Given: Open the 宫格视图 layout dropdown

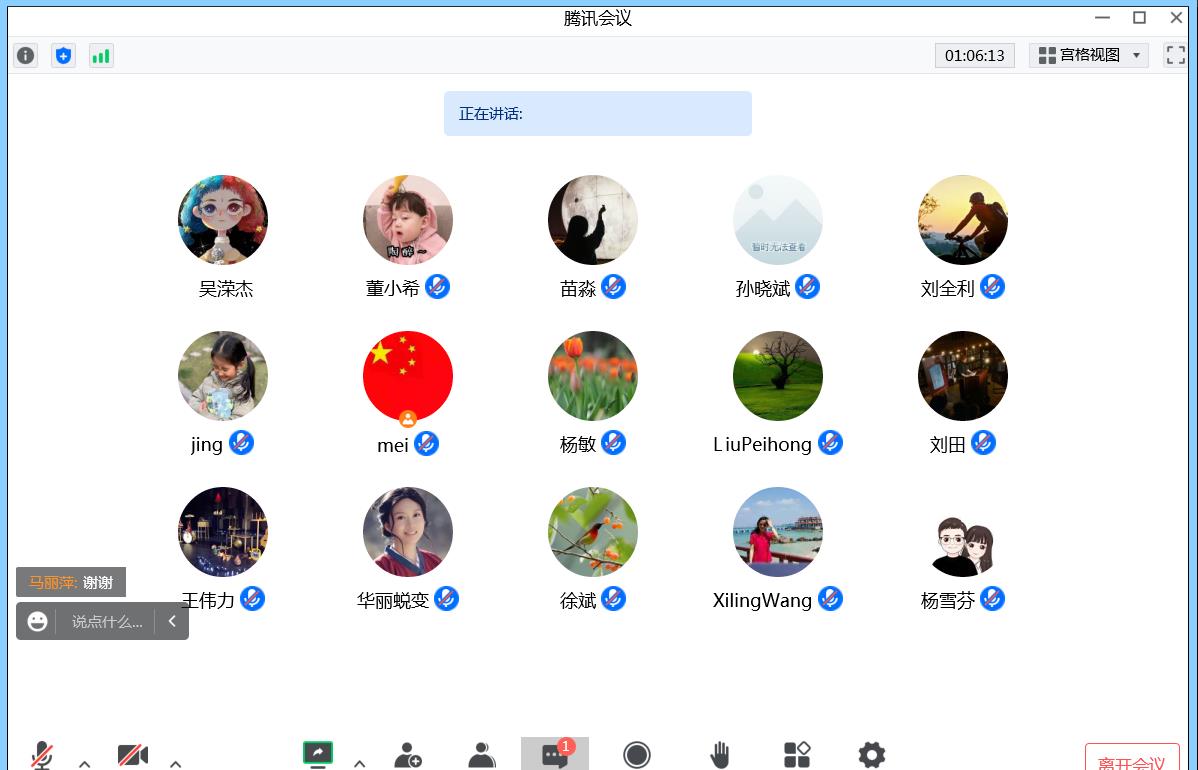Looking at the screenshot, I should tap(1089, 56).
